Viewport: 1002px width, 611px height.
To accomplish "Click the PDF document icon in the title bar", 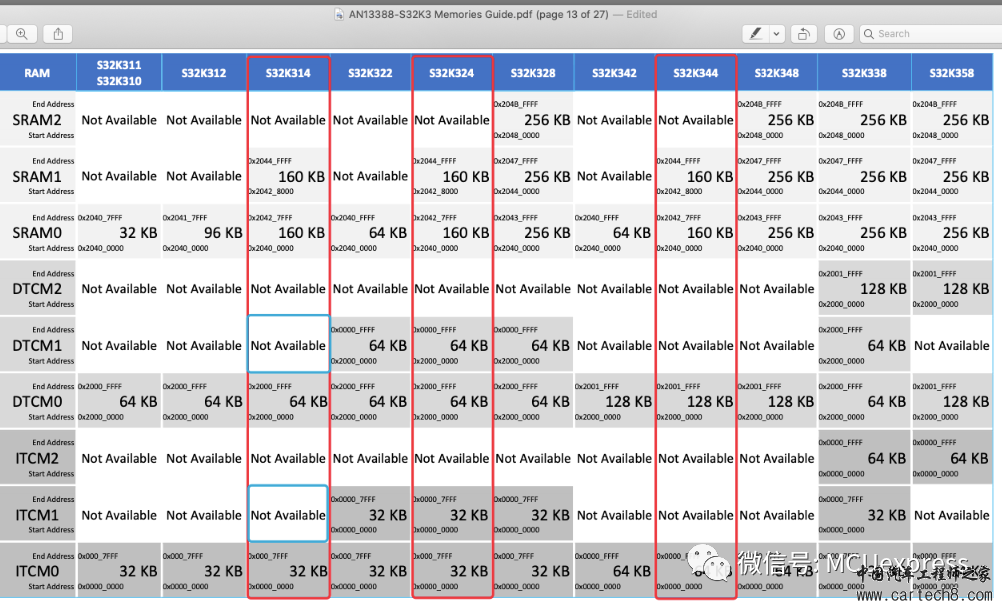I will click(339, 14).
